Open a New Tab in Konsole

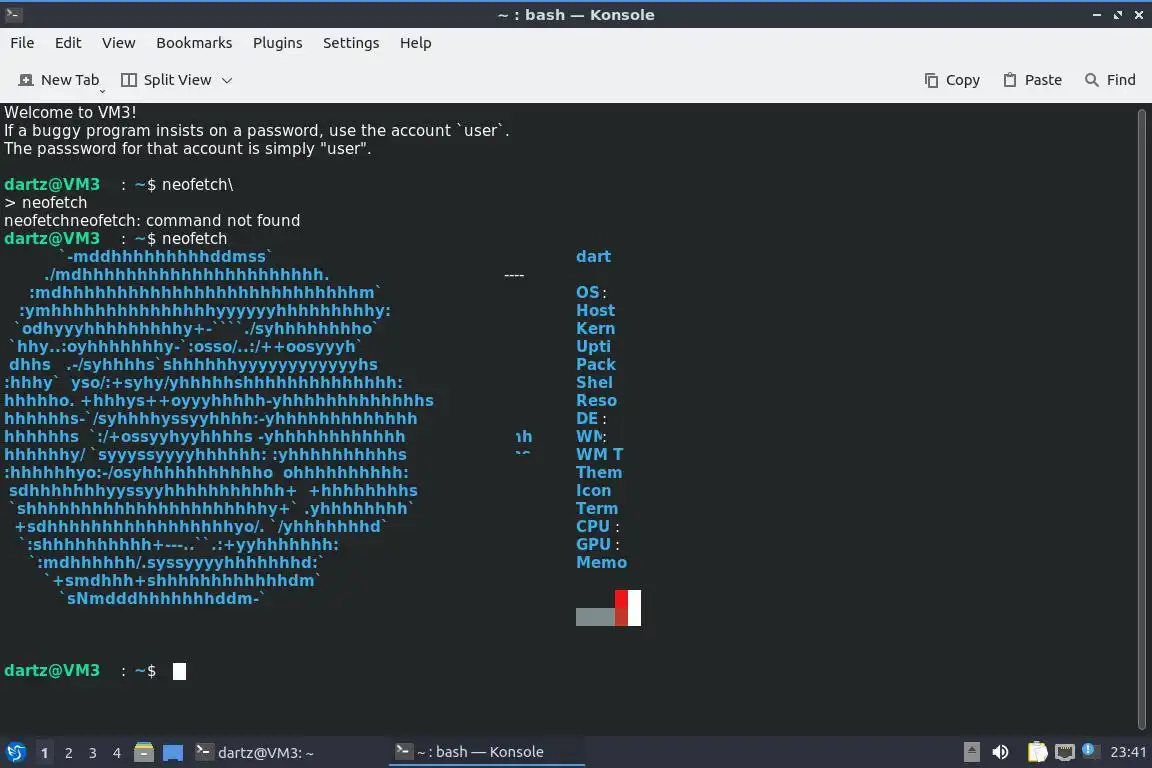[x=59, y=79]
